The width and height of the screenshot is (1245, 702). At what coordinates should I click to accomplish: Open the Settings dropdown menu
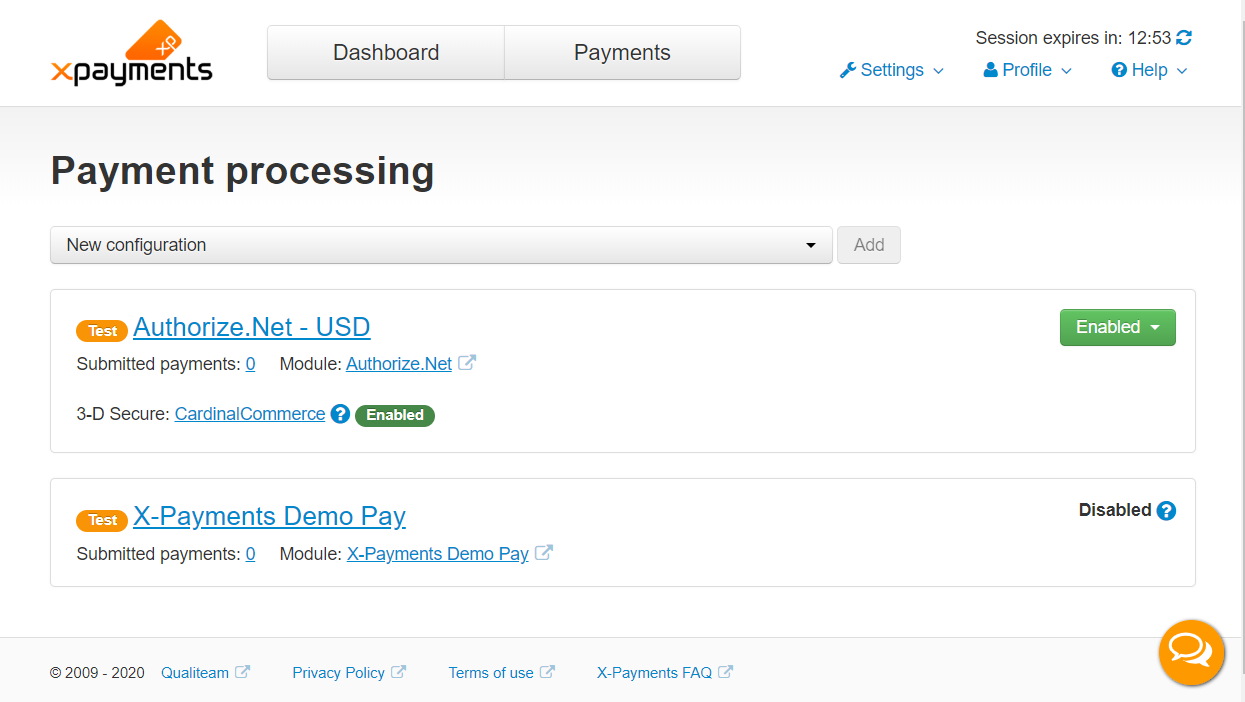[x=891, y=70]
